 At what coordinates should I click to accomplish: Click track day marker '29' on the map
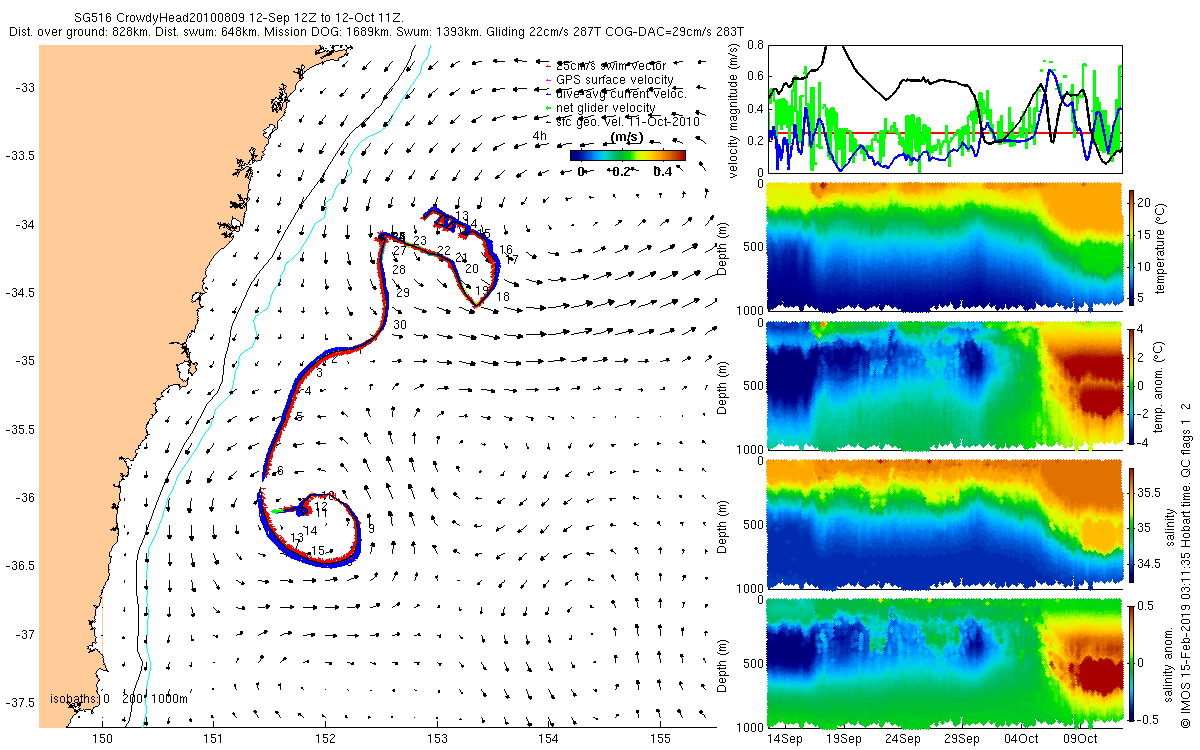tap(403, 293)
